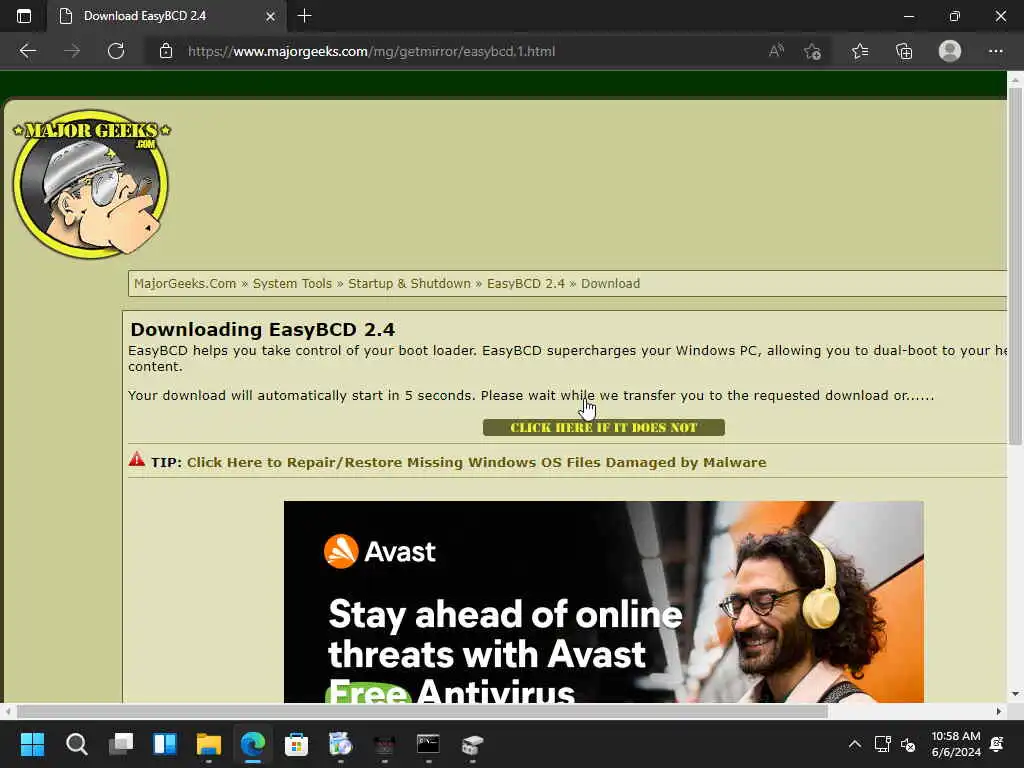Open the terminal app on taskbar

click(x=428, y=744)
